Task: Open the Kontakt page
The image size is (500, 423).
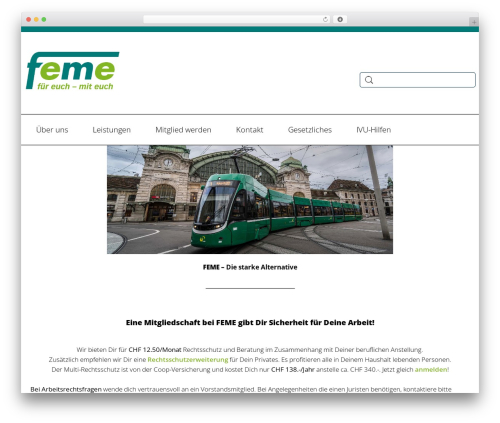Action: coord(249,130)
